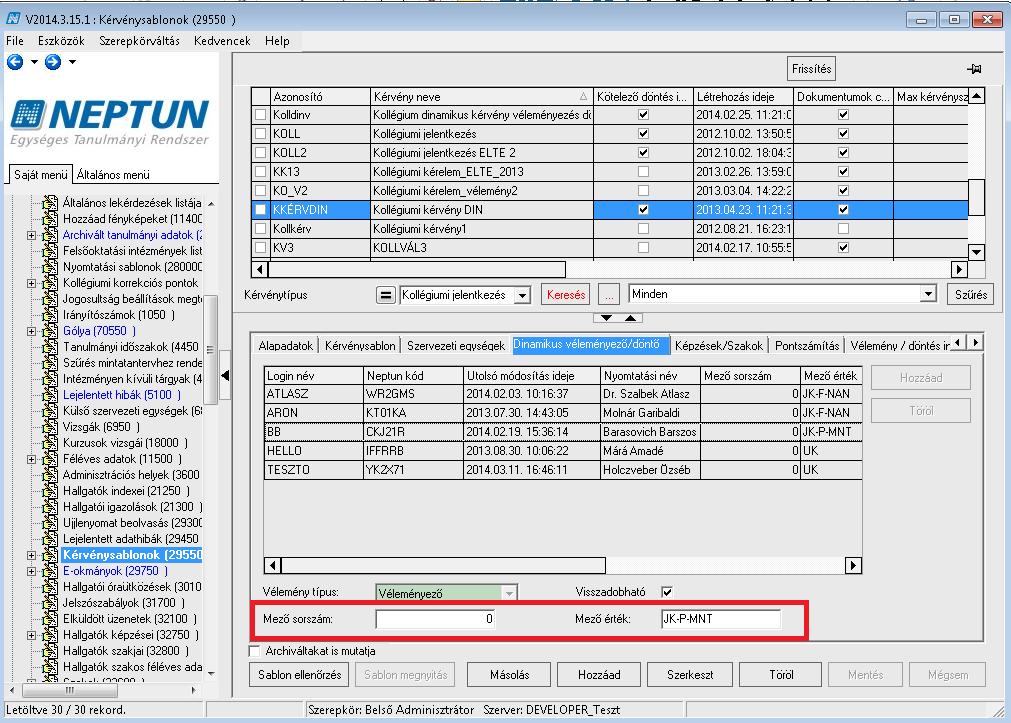Toggle Dokumentumok checkbox in Kollkérv row

843,228
